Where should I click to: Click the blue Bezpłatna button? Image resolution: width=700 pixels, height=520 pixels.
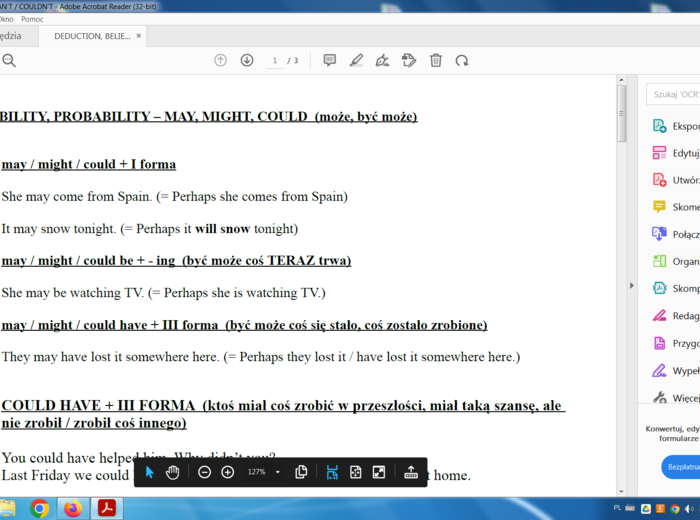tap(682, 467)
